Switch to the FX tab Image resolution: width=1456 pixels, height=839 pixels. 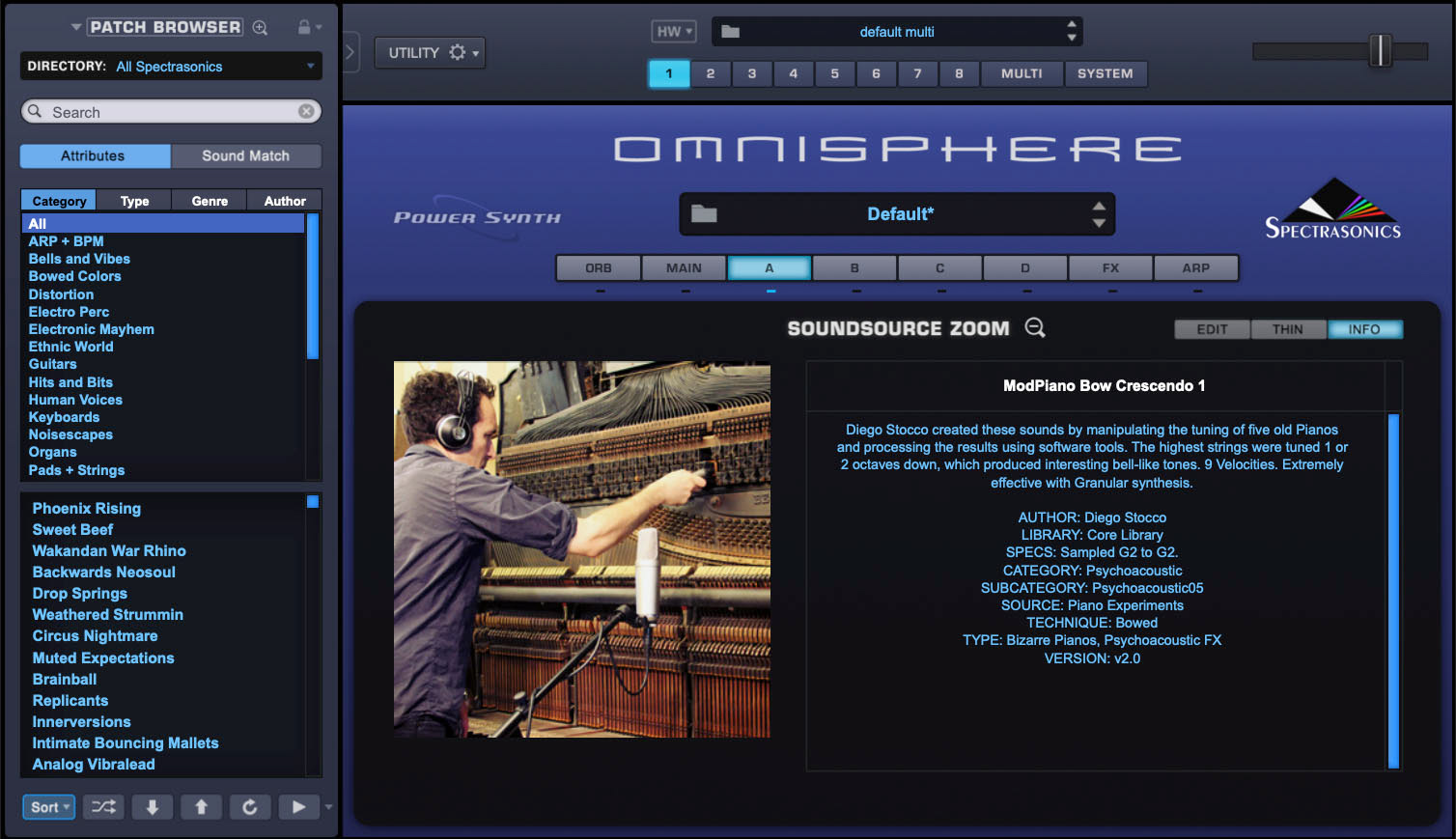tap(1111, 267)
